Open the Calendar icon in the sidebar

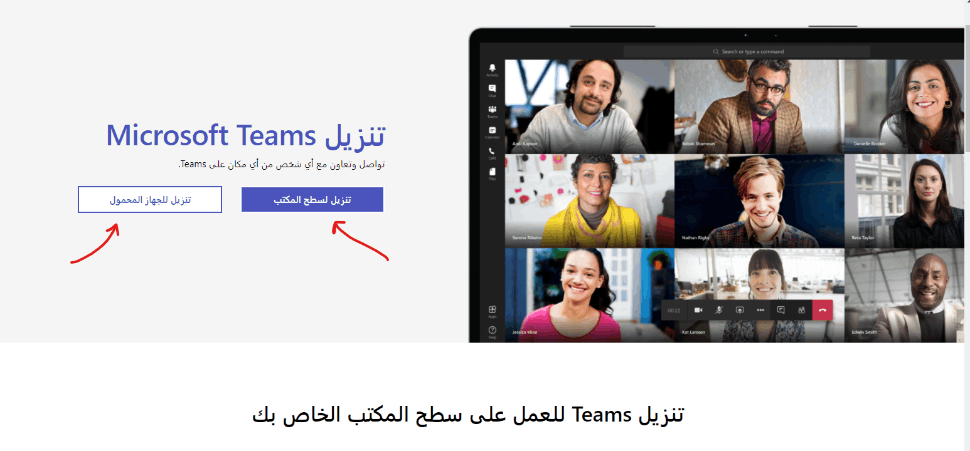pos(492,132)
